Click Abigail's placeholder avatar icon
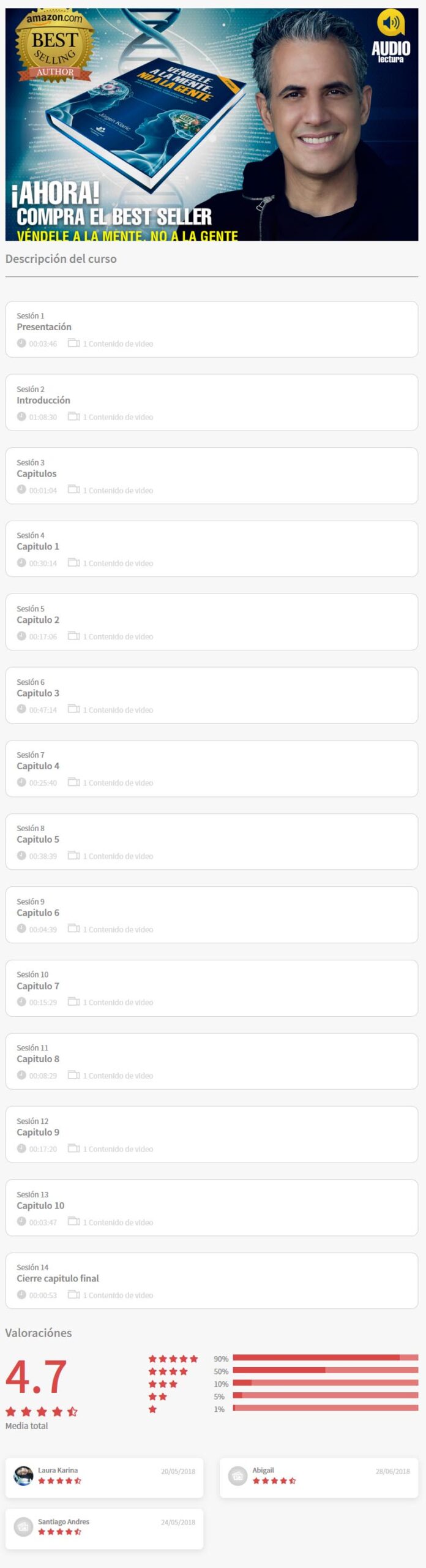Viewport: 426px width, 1568px height. tap(237, 1476)
